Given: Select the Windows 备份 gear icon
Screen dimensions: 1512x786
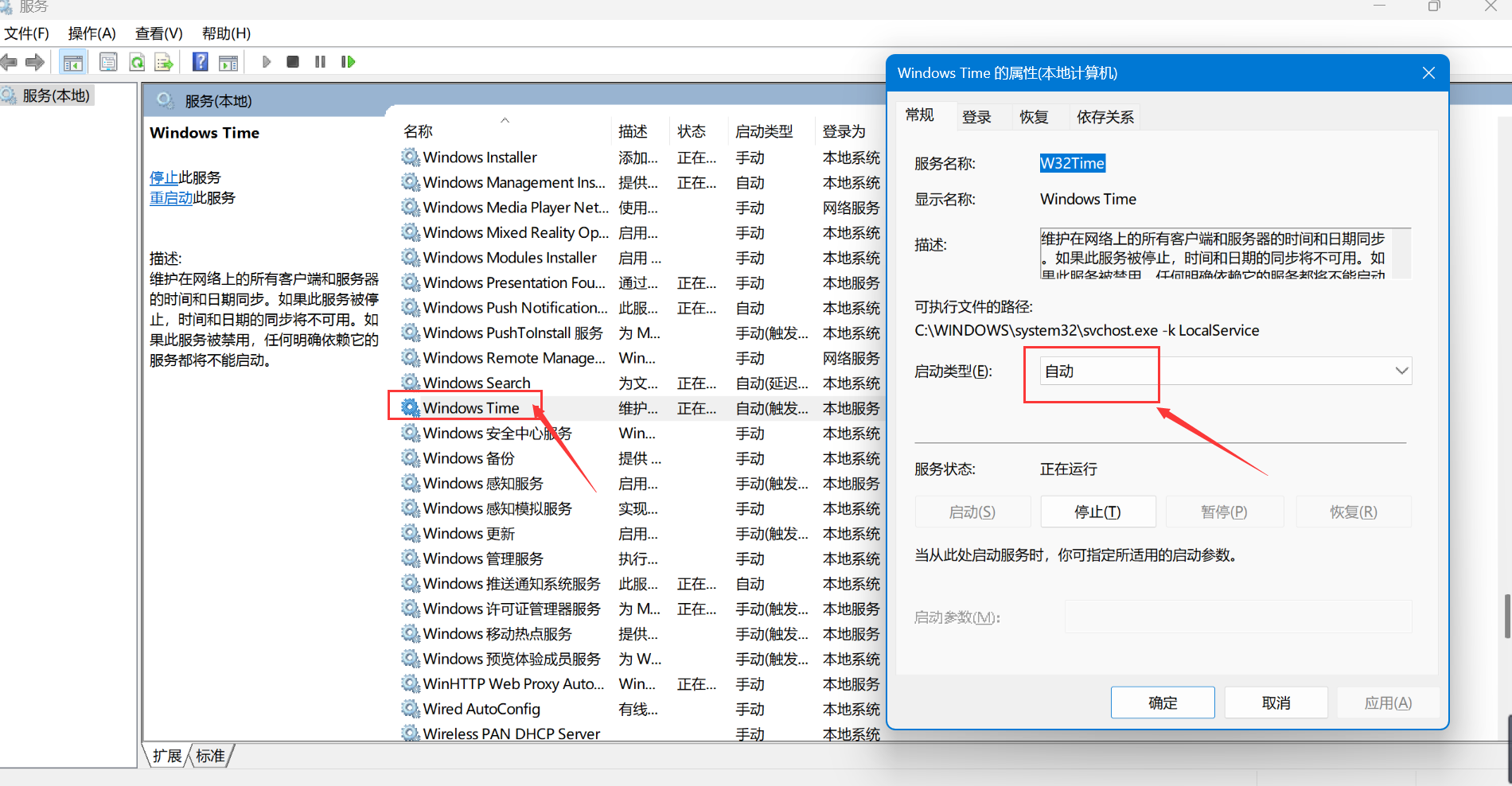Looking at the screenshot, I should click(411, 458).
